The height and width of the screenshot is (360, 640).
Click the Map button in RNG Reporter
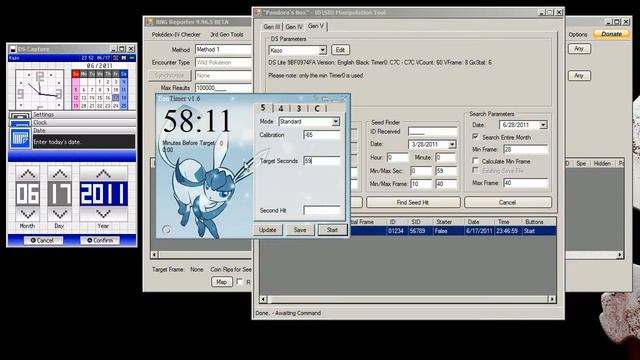pyautogui.click(x=222, y=282)
